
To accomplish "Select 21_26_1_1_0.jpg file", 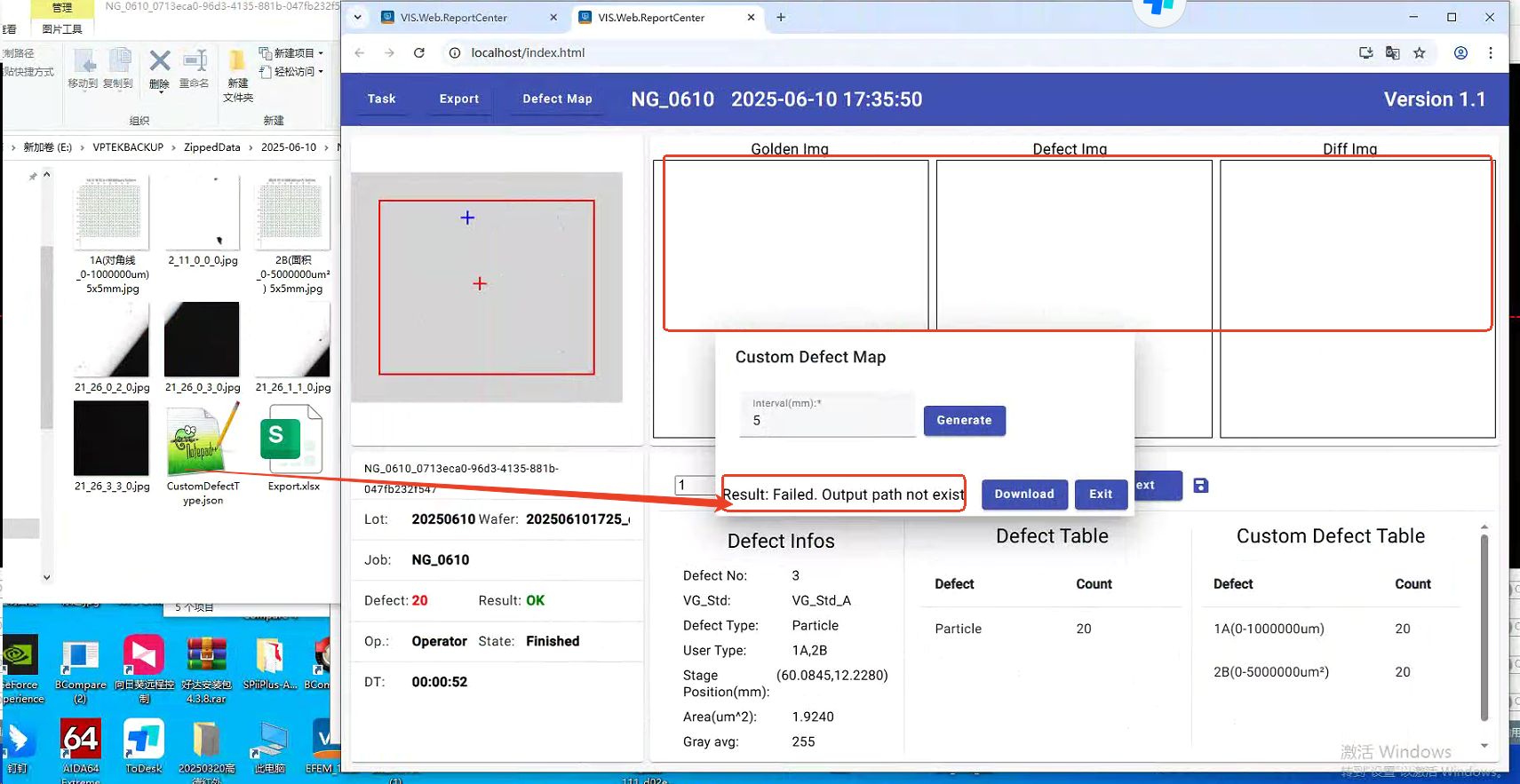I will 293,347.
